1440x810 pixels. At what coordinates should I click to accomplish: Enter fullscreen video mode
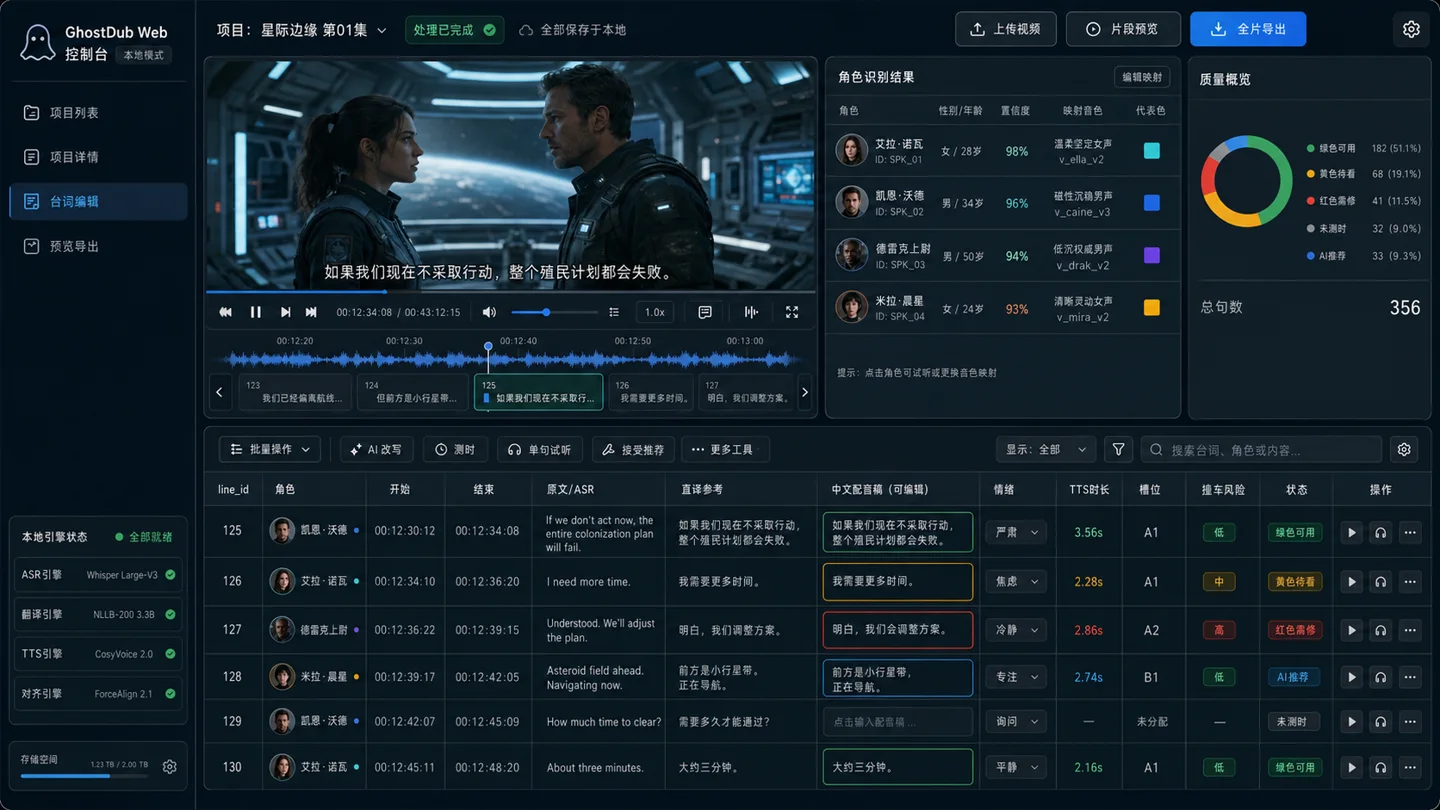pyautogui.click(x=792, y=312)
